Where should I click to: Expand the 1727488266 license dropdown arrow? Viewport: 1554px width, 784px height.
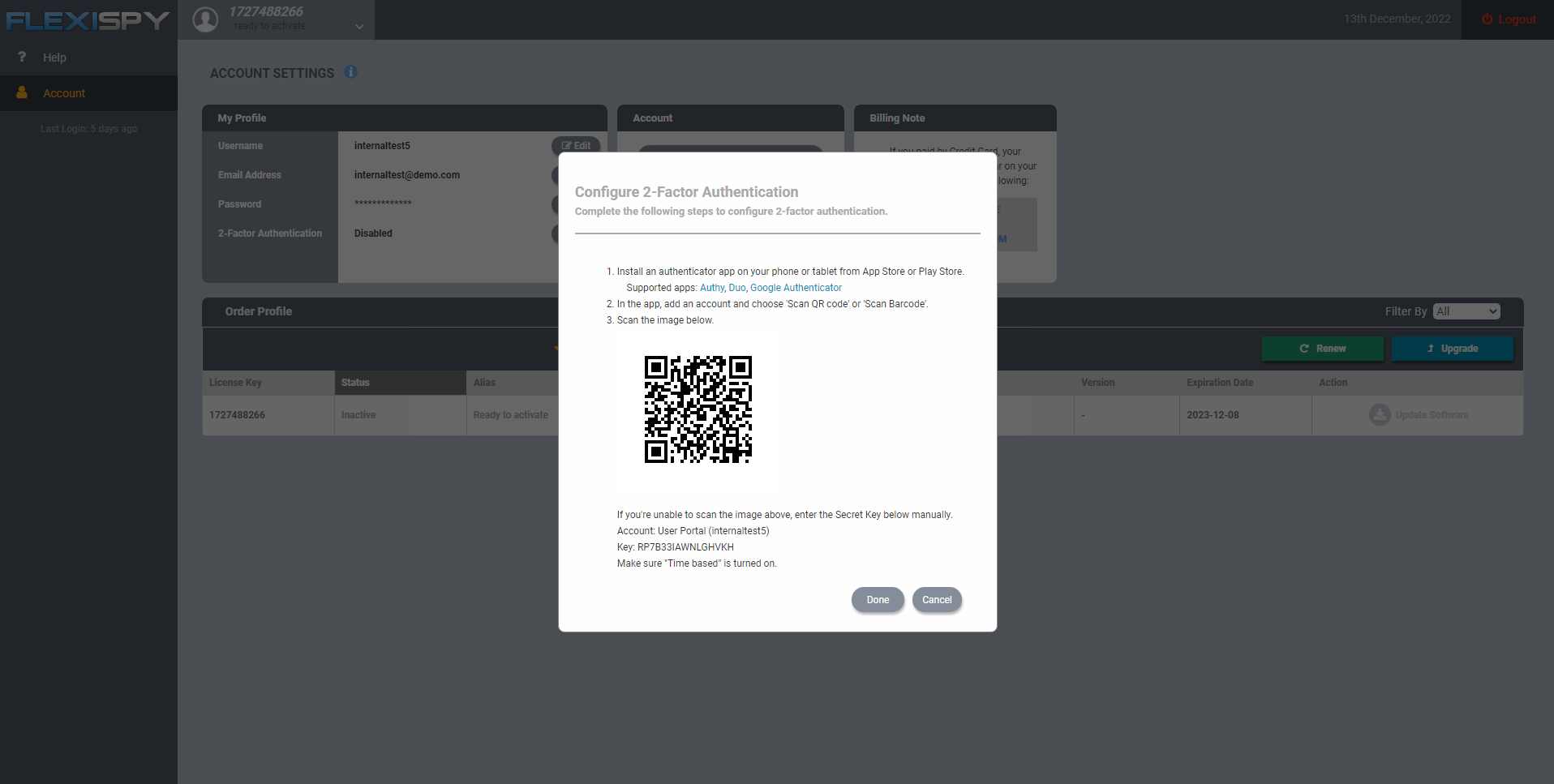(359, 27)
